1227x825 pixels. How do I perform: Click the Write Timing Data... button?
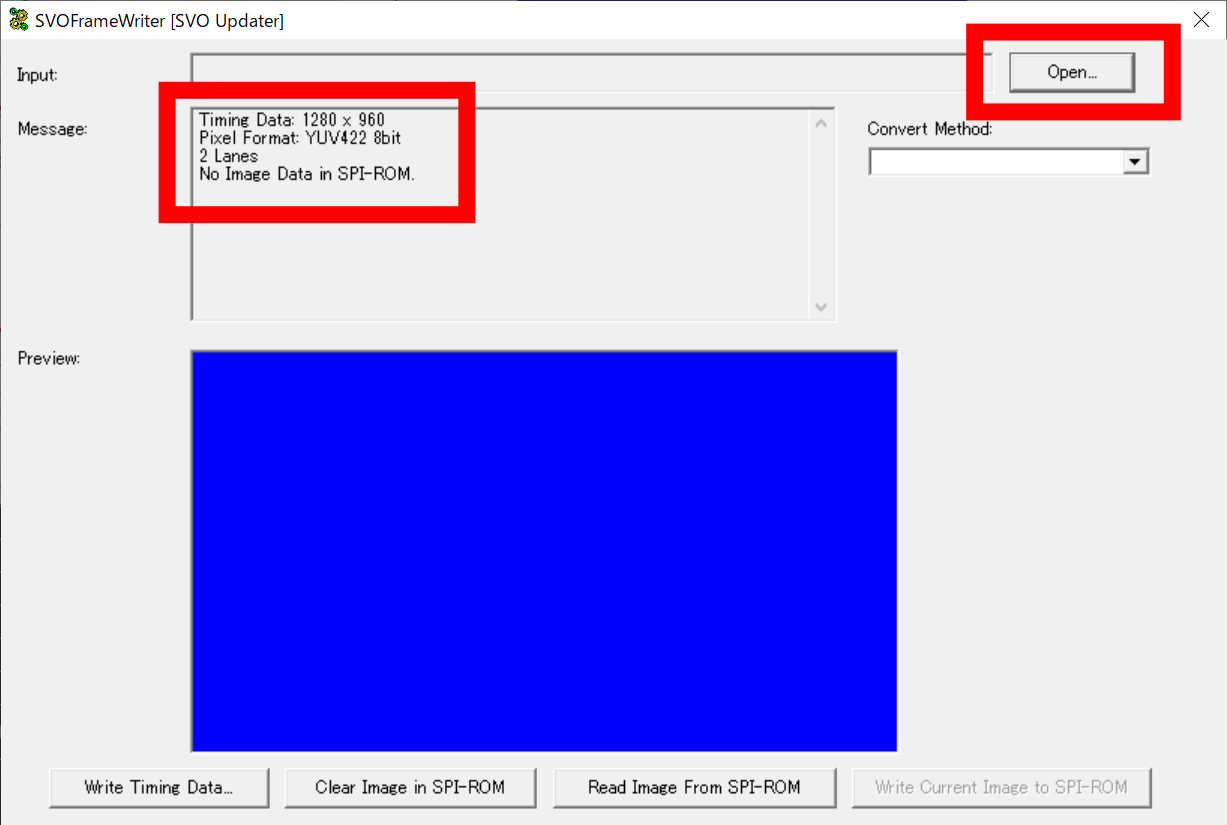pyautogui.click(x=159, y=788)
